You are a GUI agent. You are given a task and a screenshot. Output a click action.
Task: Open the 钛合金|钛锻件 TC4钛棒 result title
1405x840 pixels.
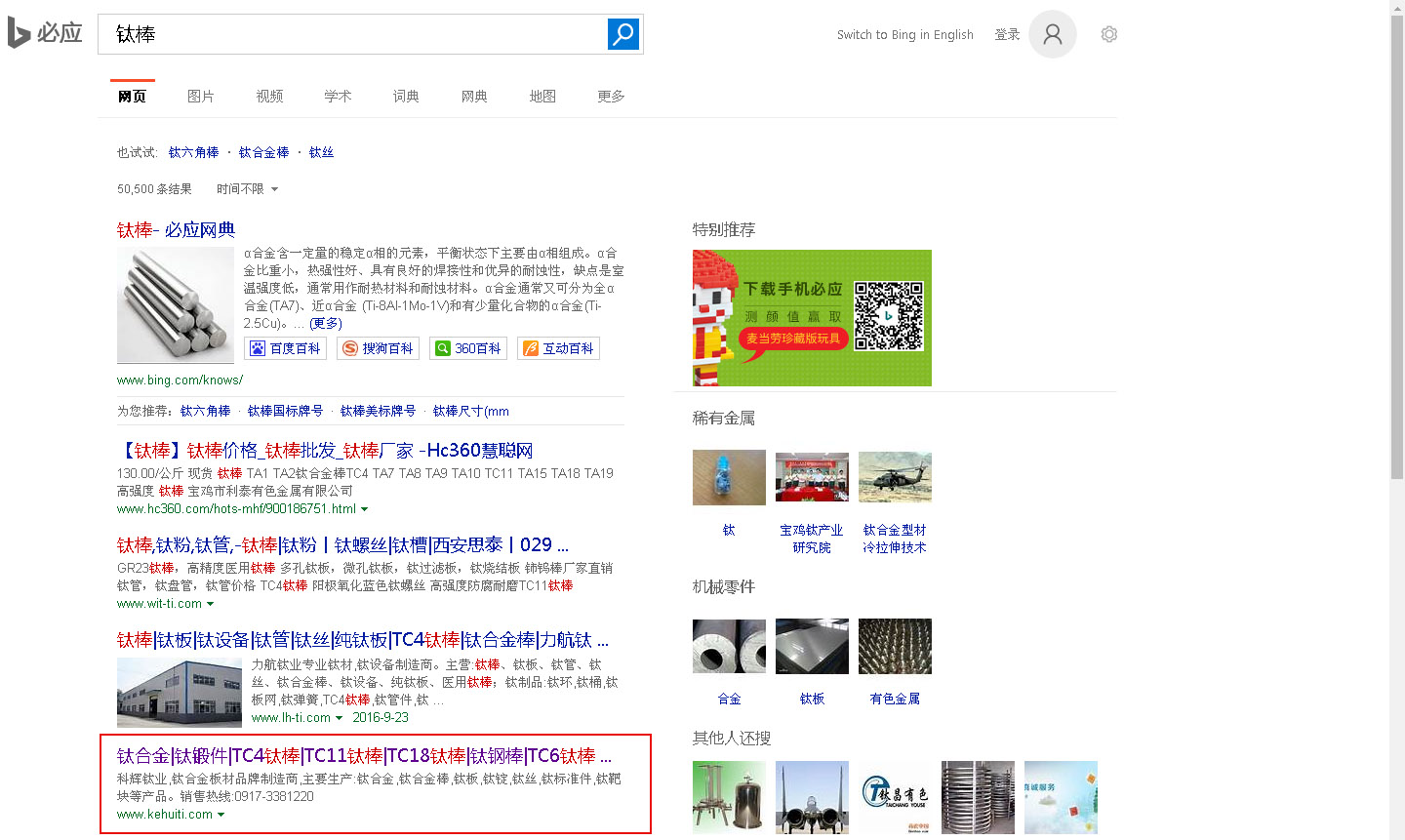(364, 756)
